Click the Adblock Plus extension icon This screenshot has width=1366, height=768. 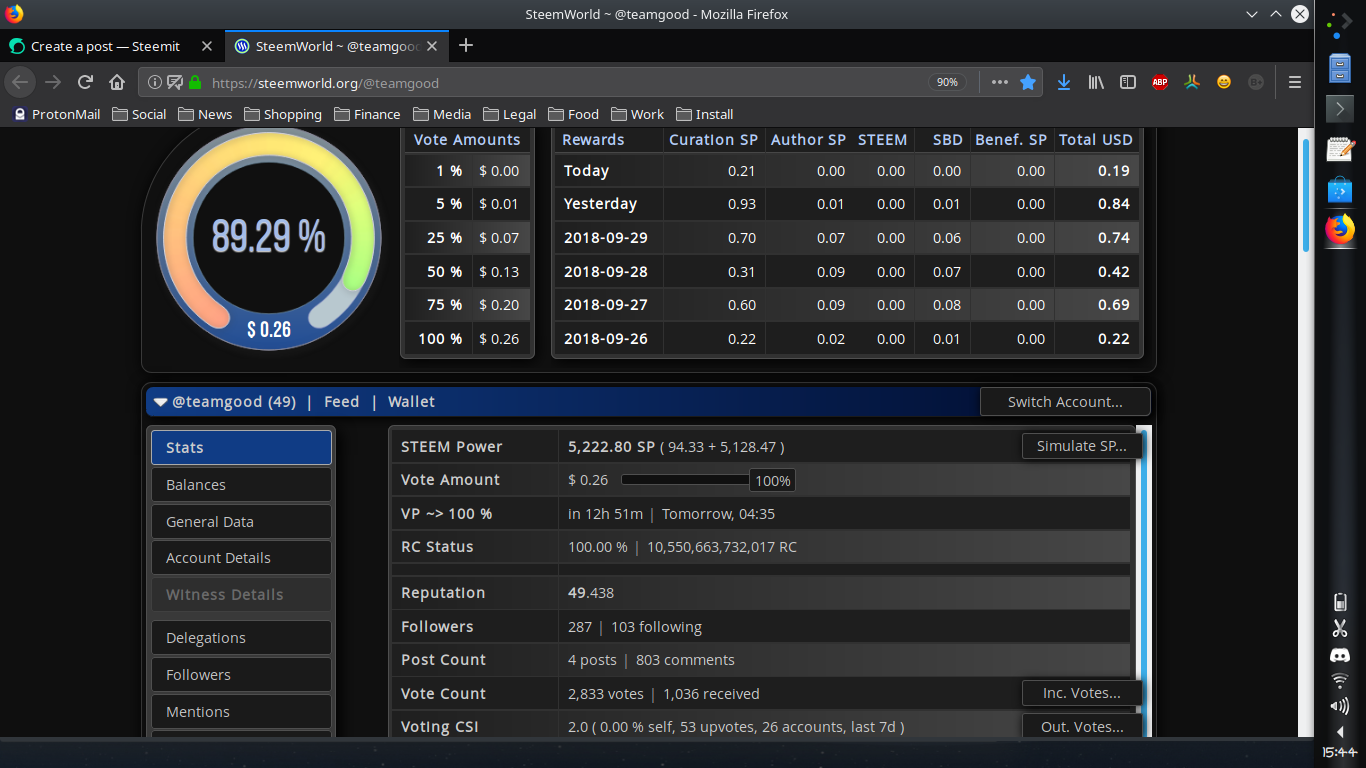point(1159,83)
